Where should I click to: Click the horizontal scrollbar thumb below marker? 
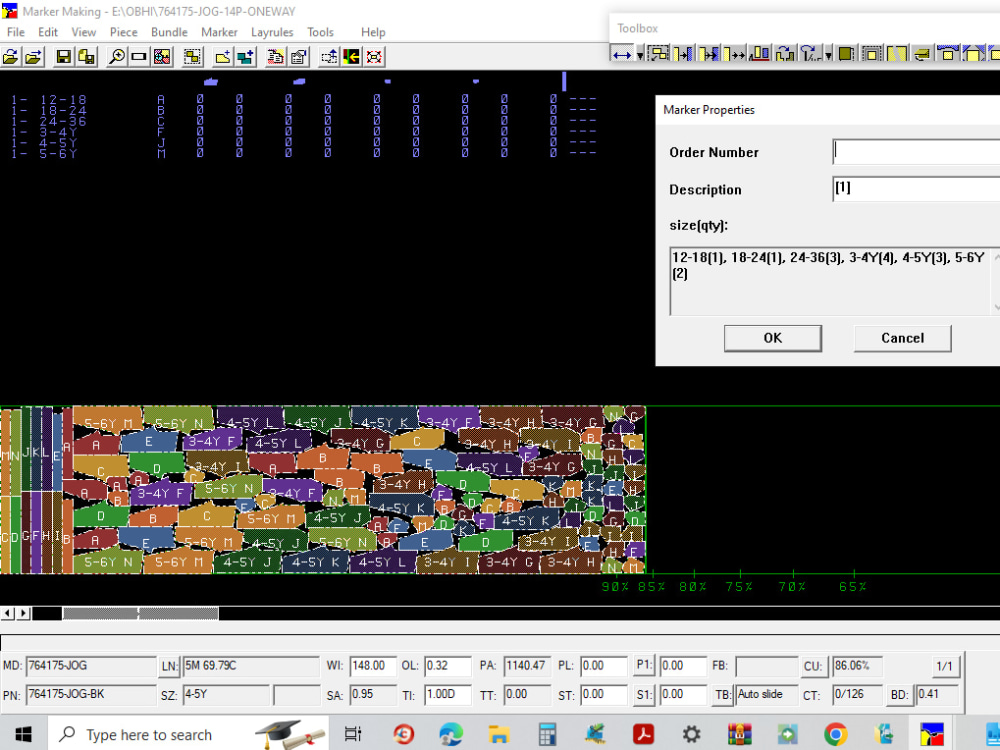click(x=140, y=614)
